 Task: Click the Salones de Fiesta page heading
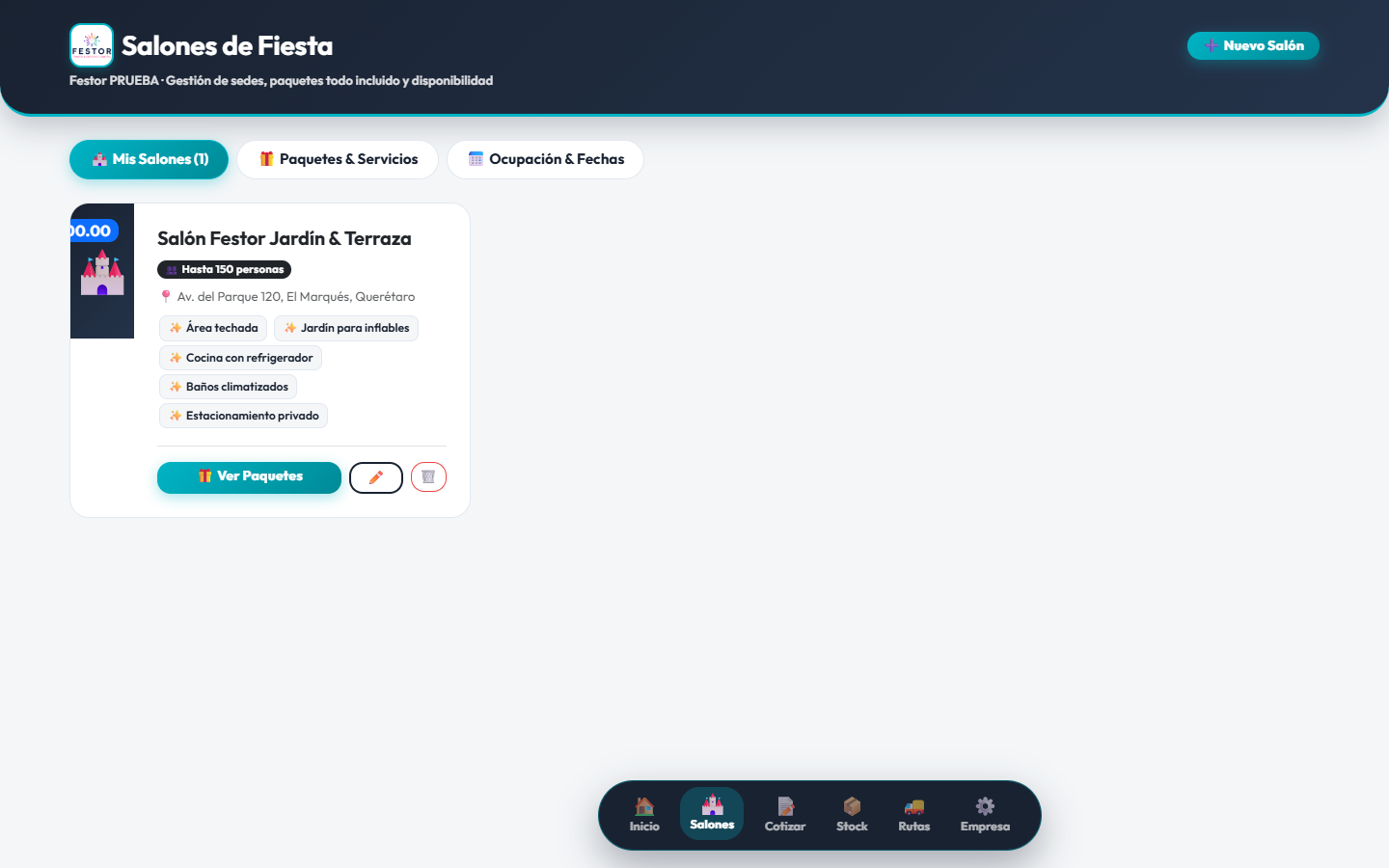228,45
